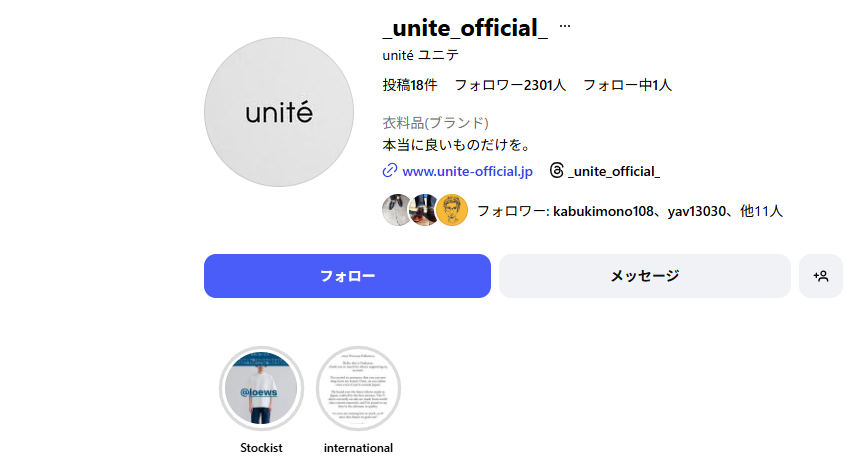Show the 他11人 mutual followers

click(761, 211)
